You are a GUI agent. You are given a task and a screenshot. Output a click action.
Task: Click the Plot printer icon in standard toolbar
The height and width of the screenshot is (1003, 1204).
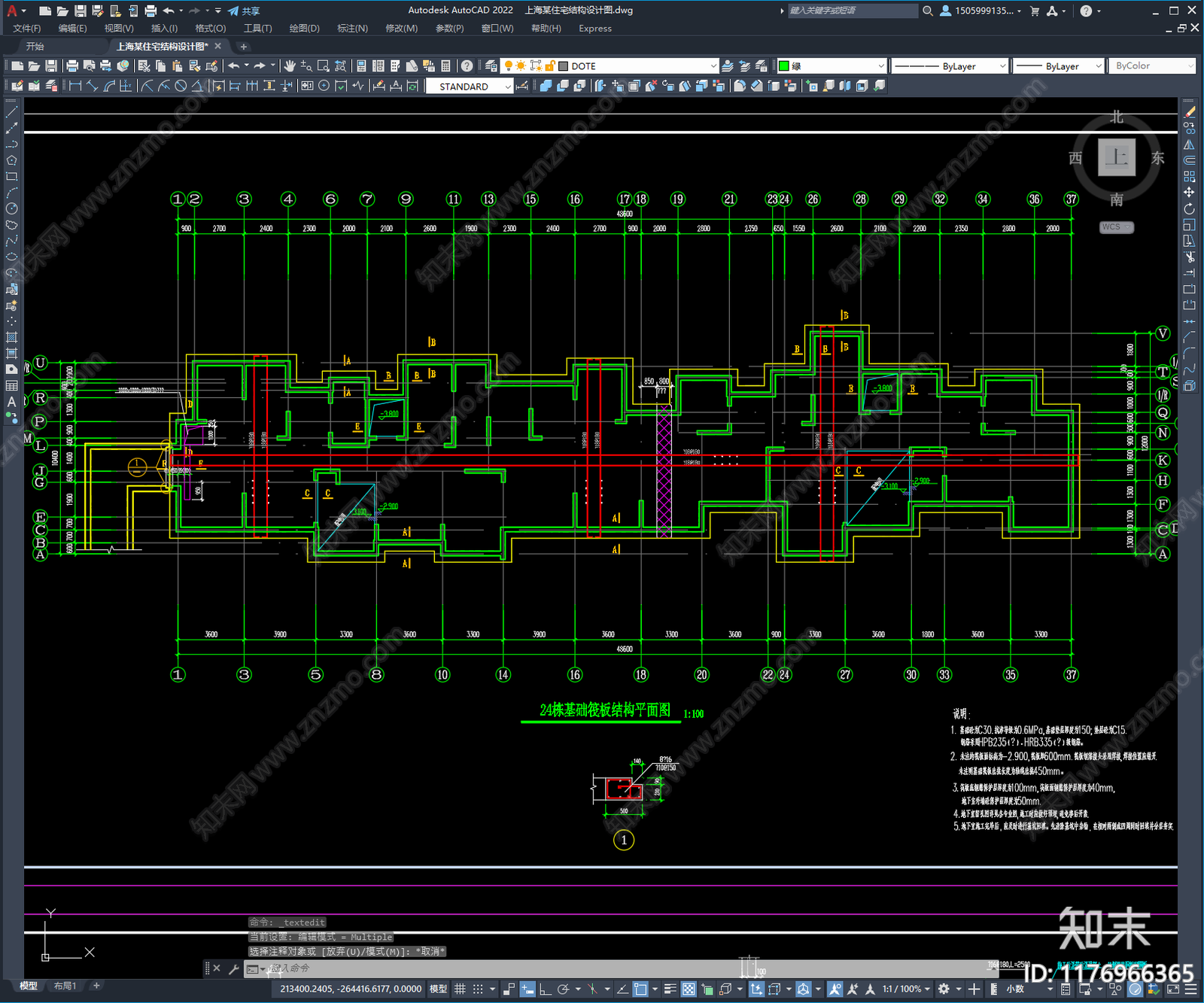tap(73, 66)
